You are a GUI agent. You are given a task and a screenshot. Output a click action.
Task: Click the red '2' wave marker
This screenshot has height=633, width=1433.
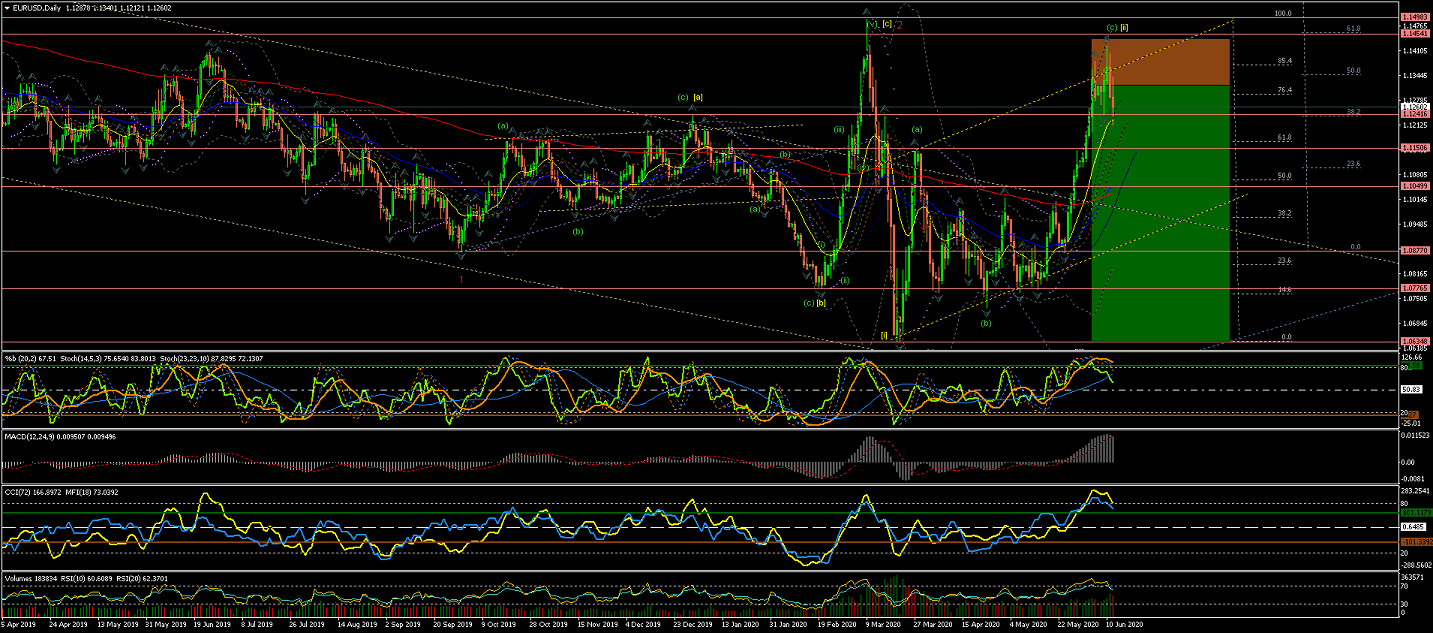(x=898, y=26)
